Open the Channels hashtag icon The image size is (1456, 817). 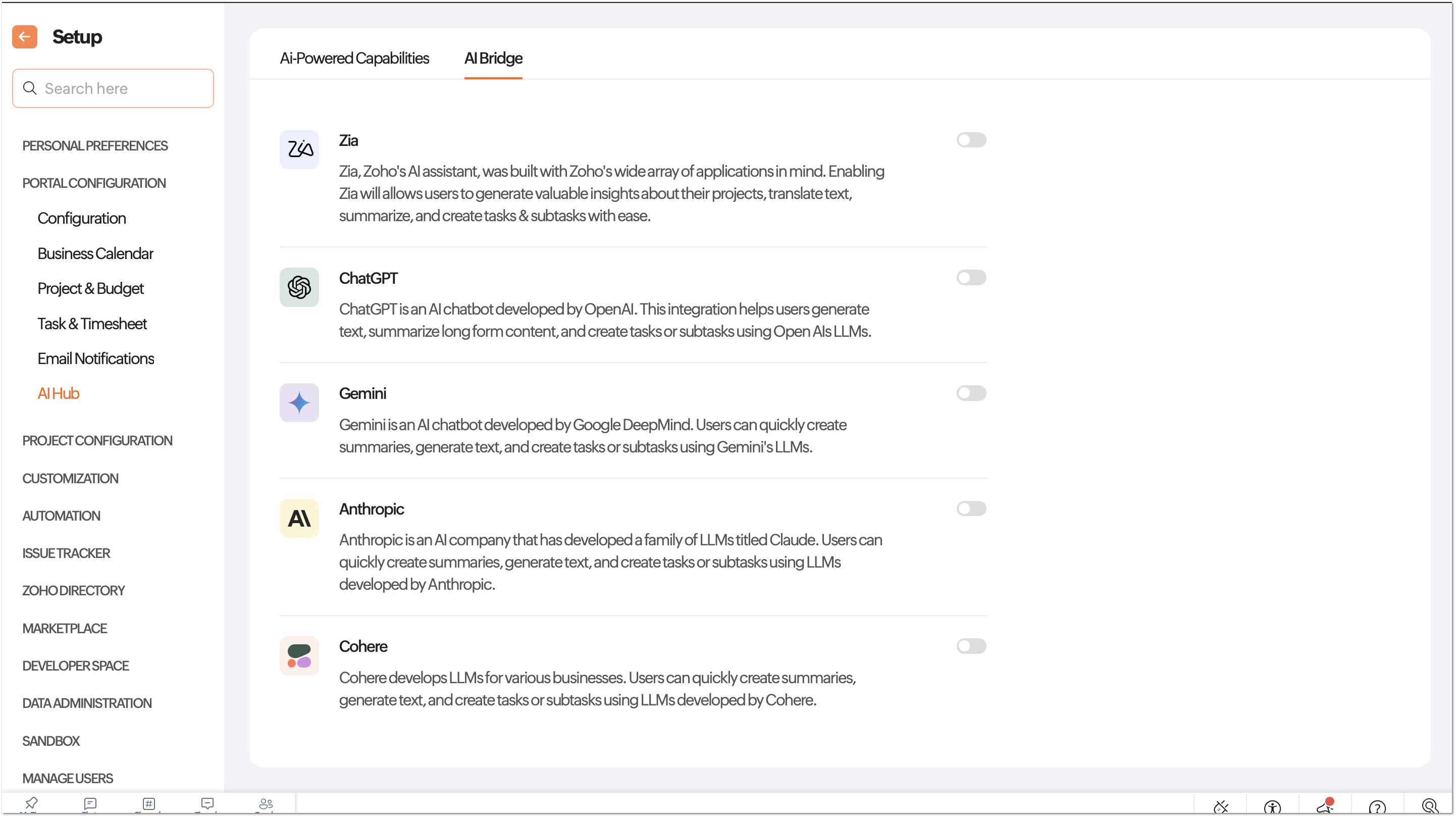148,803
